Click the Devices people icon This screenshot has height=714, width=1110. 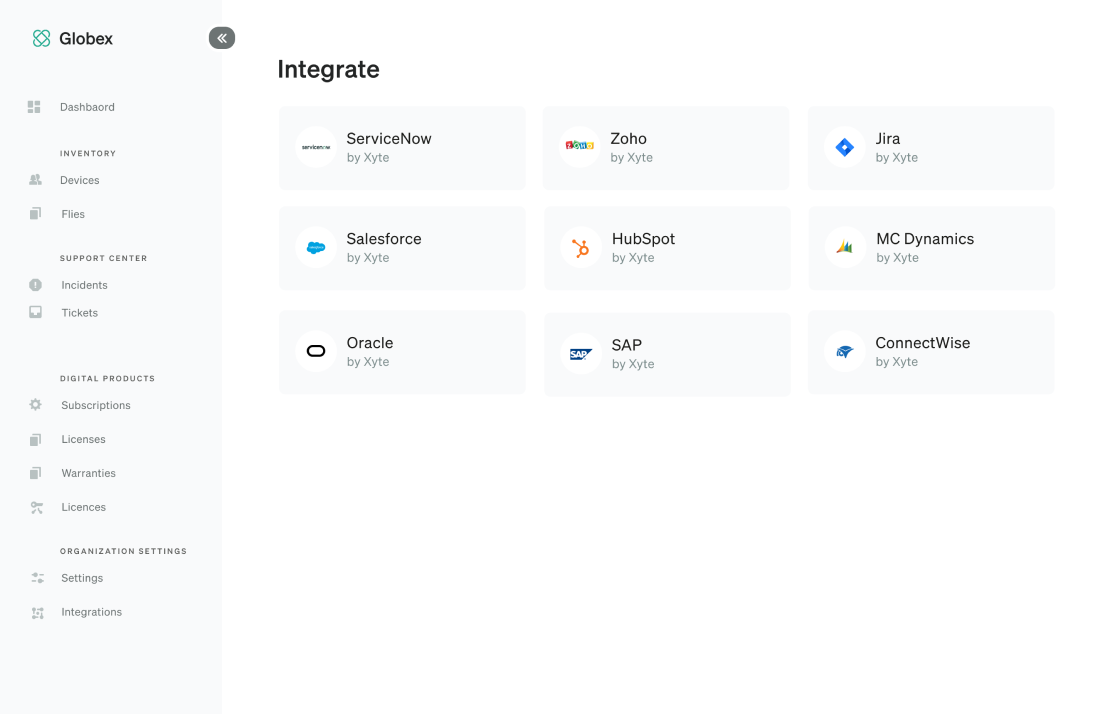coord(35,180)
